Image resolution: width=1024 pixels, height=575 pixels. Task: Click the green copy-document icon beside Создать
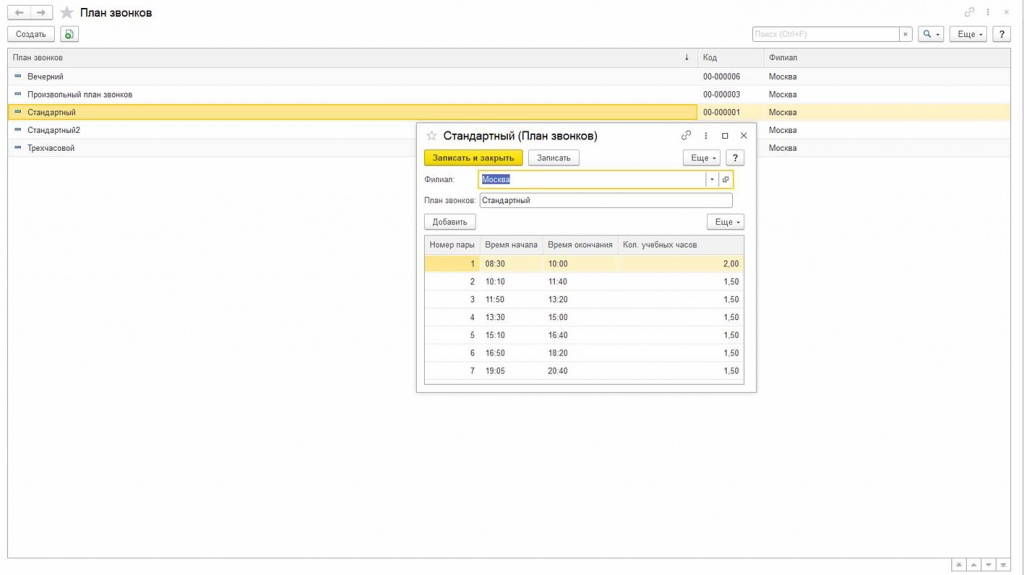[69, 34]
